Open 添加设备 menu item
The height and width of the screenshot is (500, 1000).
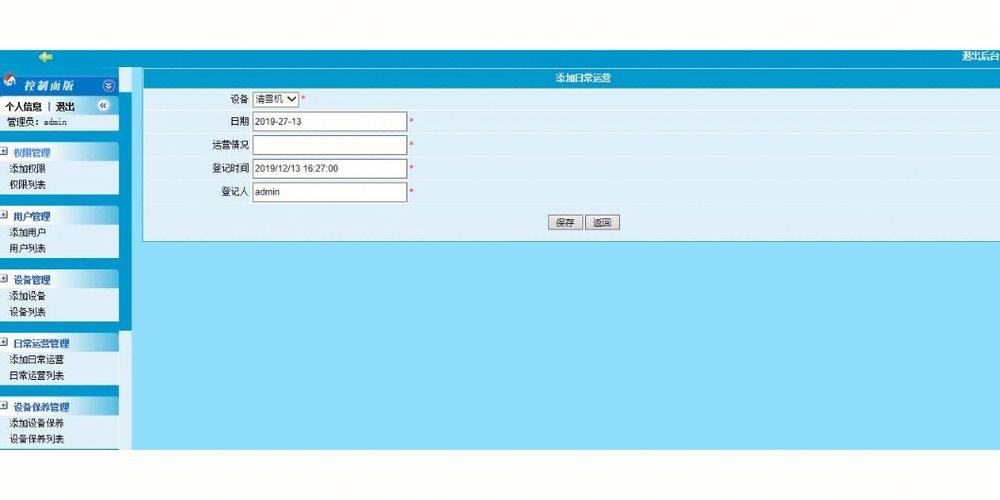(x=27, y=296)
